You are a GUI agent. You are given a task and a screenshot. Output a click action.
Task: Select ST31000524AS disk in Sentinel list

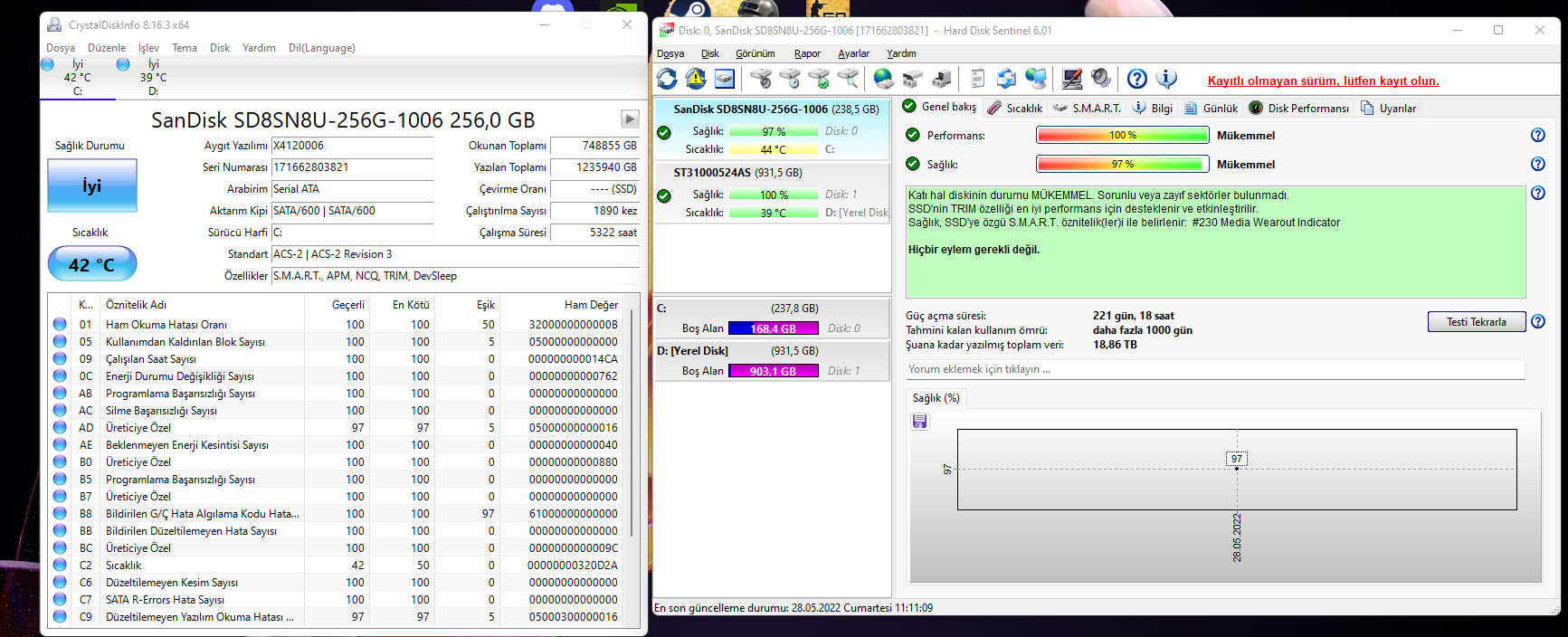[x=773, y=193]
